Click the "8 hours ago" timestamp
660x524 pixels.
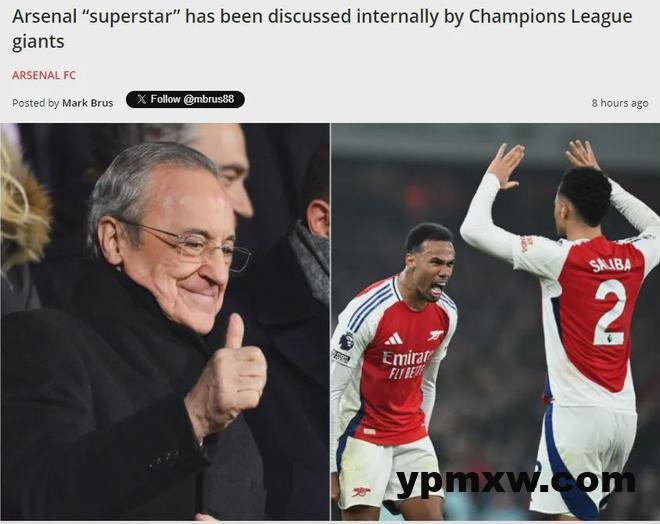[620, 103]
